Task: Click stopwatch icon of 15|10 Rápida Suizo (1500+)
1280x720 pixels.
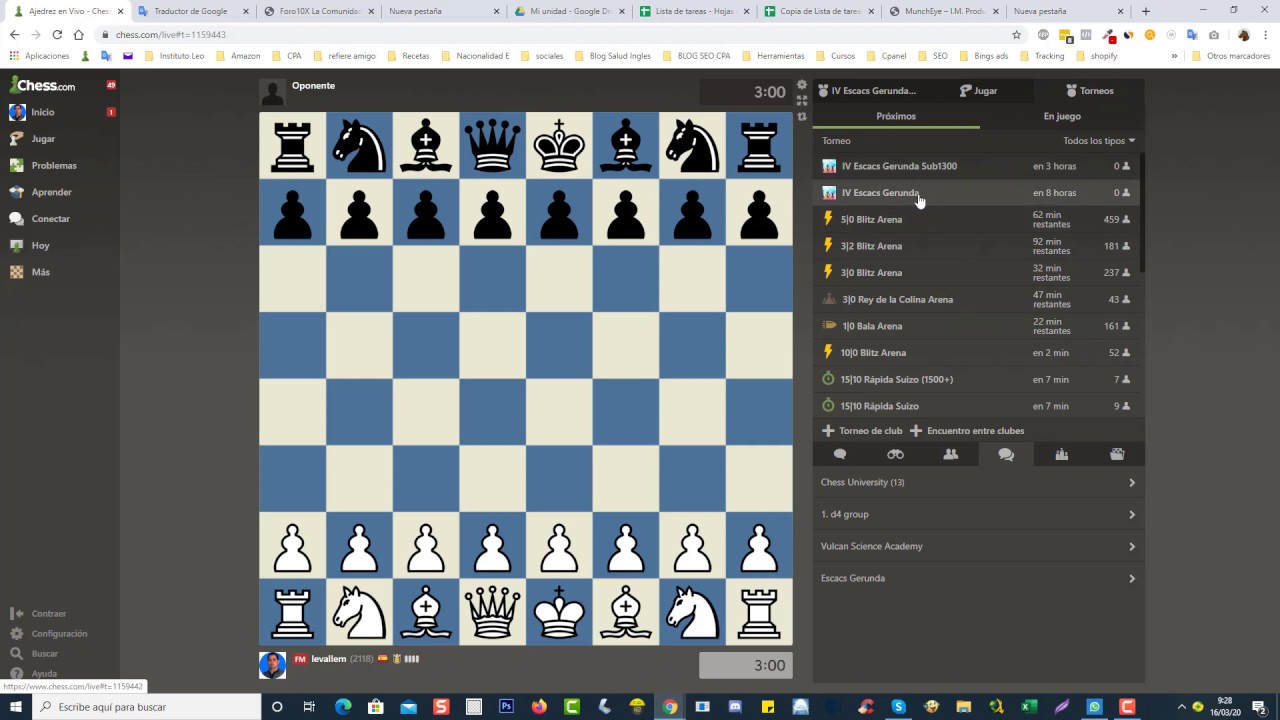Action: [x=828, y=379]
